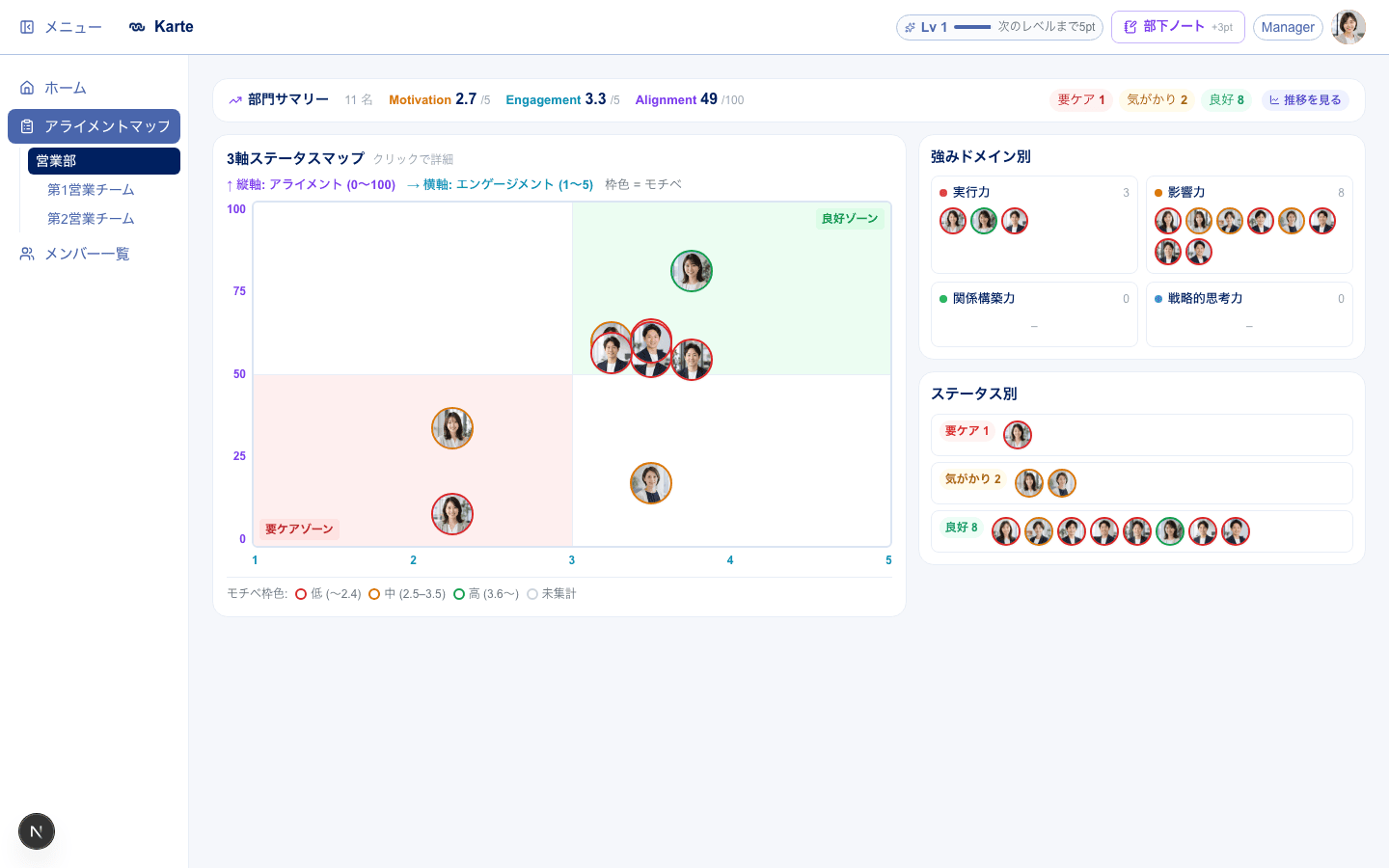Screen dimensions: 1389x868
Task: Click the next-level progress bar
Action: tap(972, 27)
